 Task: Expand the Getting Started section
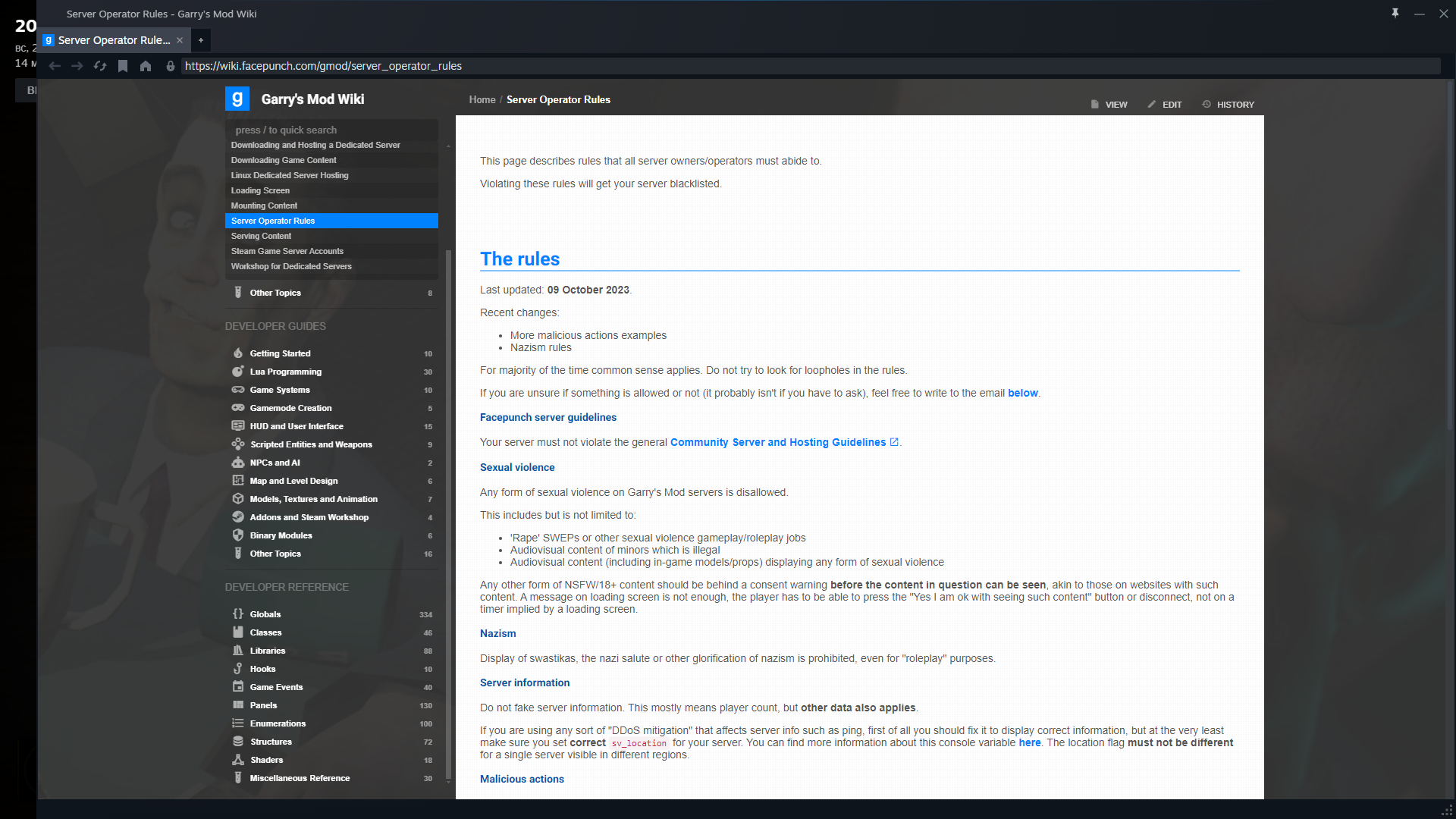pyautogui.click(x=331, y=353)
